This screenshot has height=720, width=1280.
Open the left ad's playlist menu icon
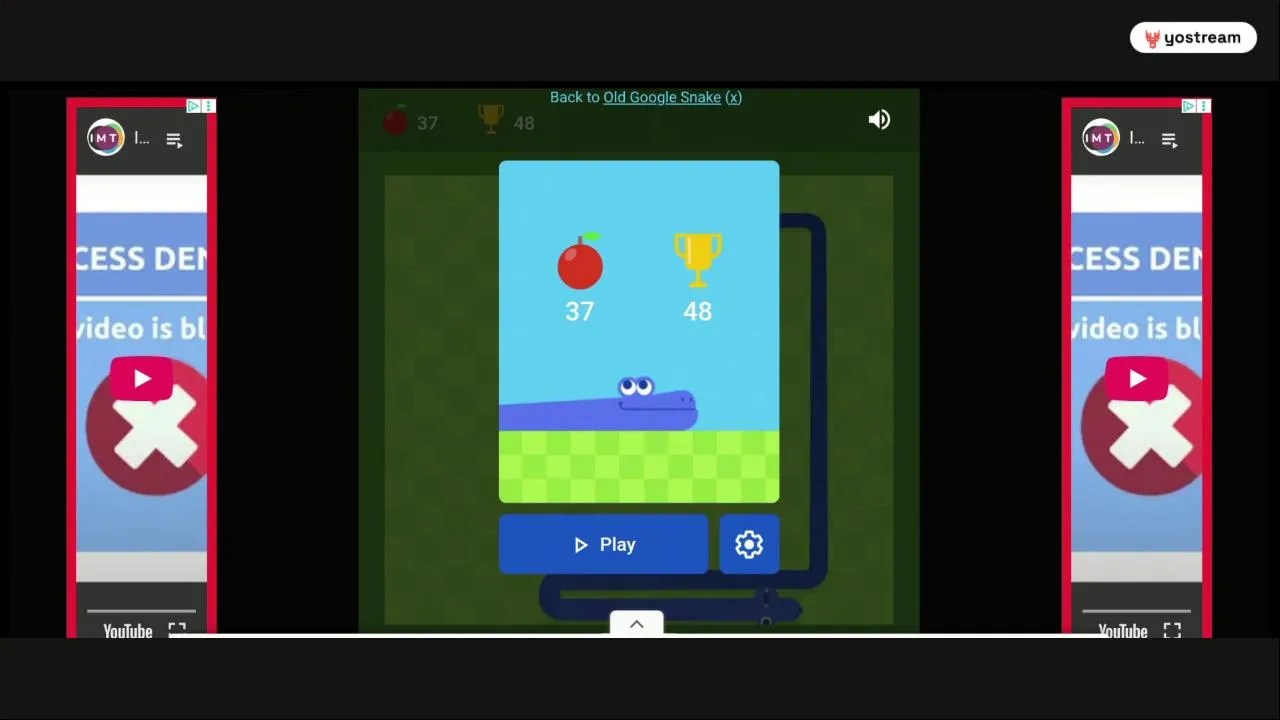click(174, 140)
